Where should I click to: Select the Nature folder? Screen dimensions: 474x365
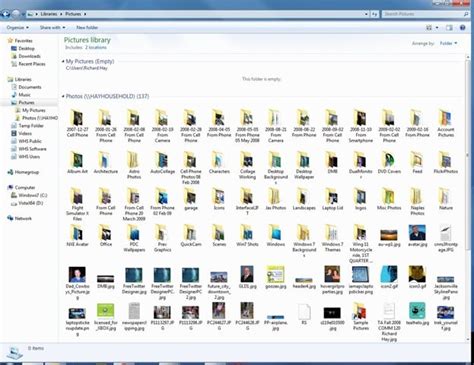446,199
